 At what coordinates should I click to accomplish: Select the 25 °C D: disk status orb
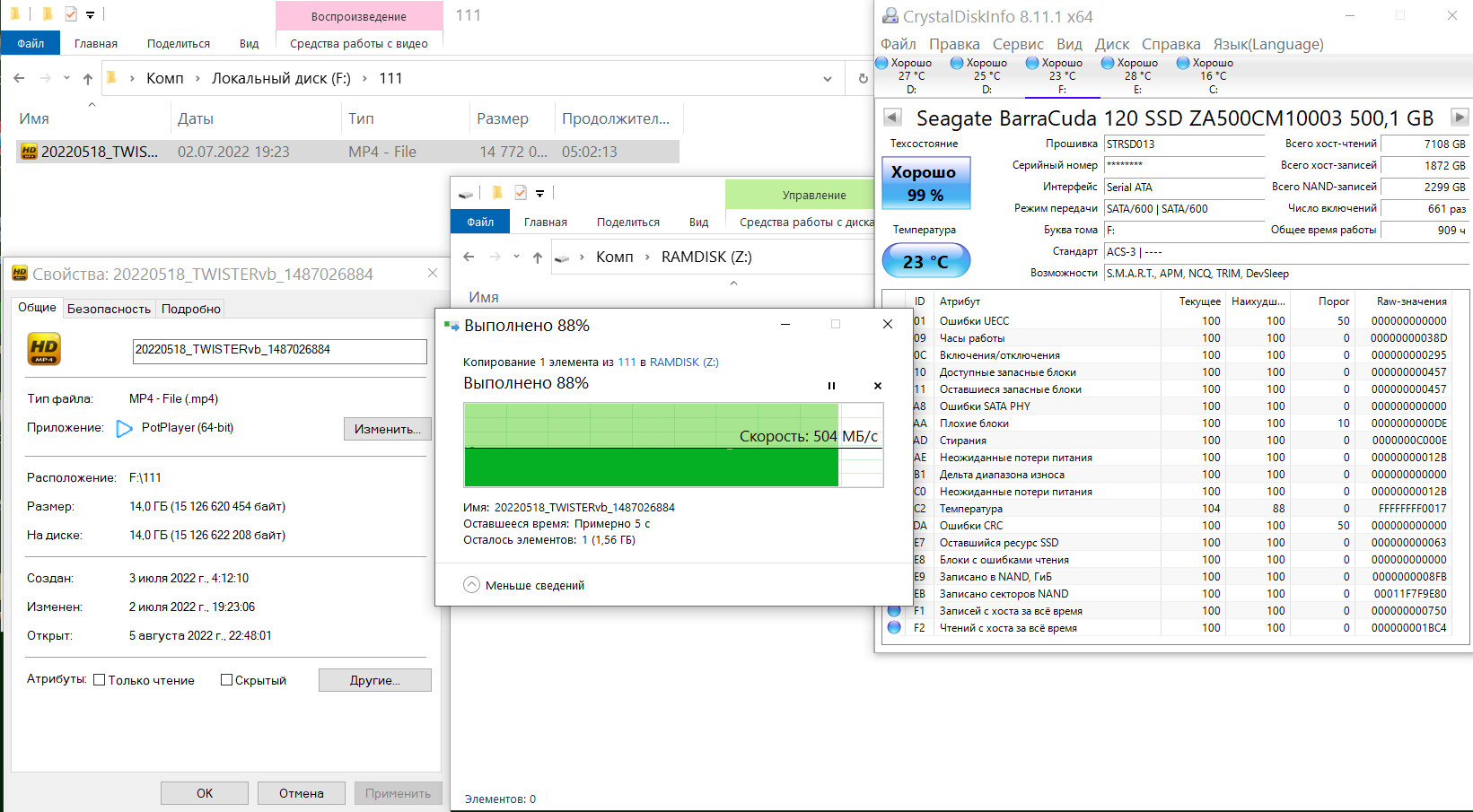coord(958,63)
